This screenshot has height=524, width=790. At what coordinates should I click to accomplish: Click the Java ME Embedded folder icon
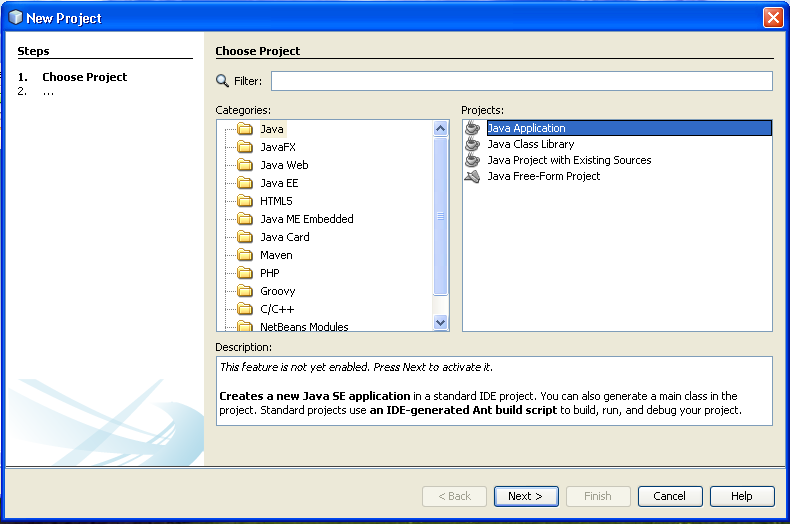point(245,219)
